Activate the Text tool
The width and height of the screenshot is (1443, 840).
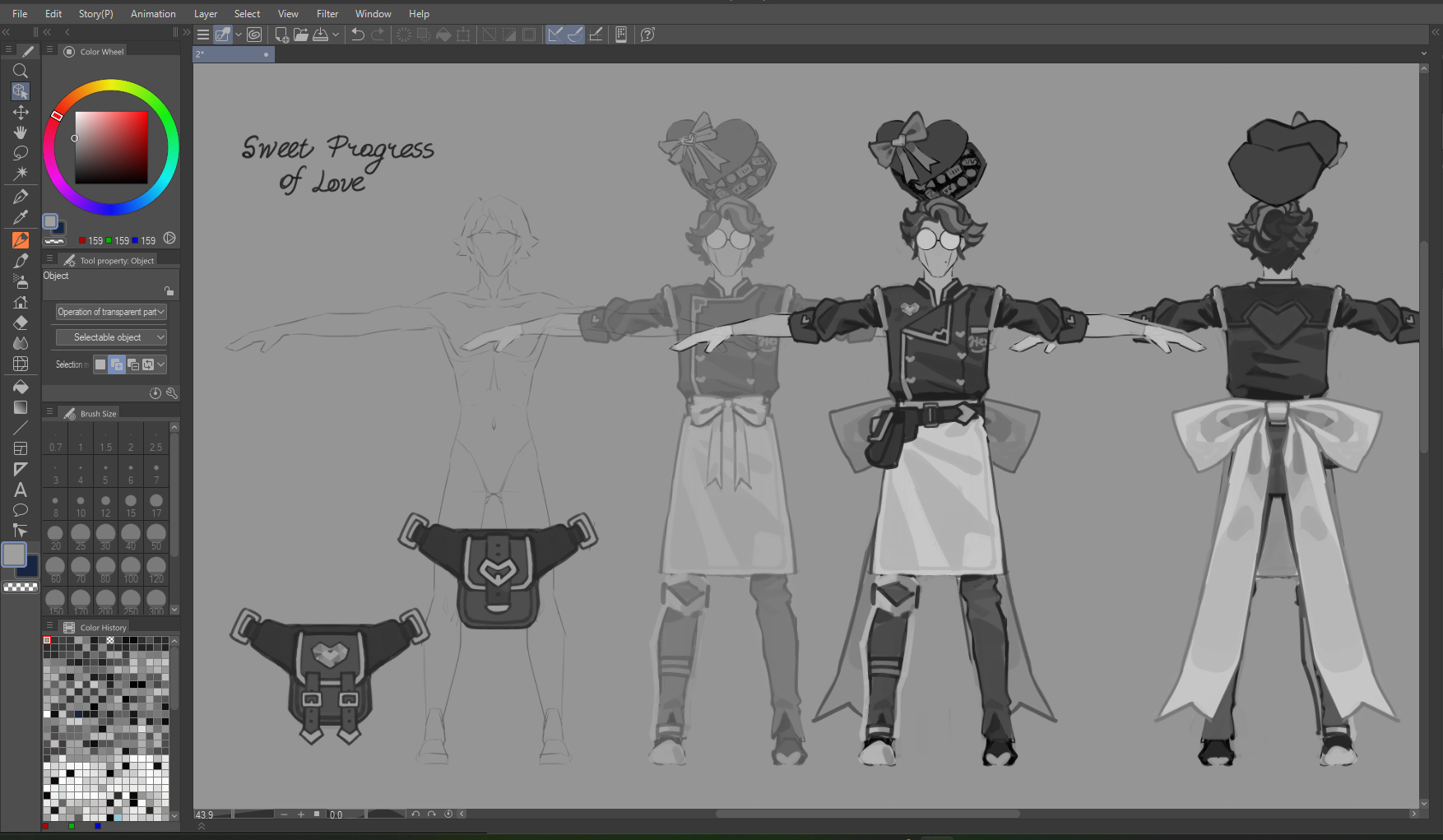pyautogui.click(x=21, y=490)
